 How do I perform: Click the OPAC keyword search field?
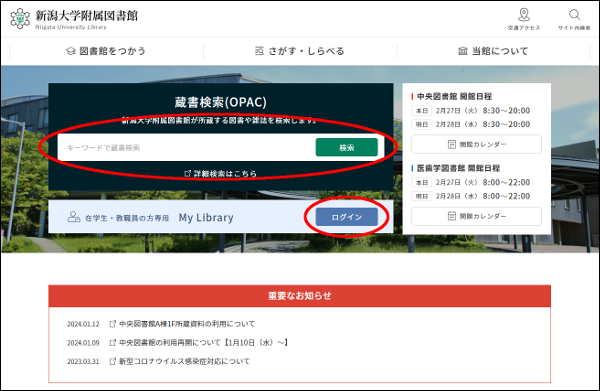(186, 148)
